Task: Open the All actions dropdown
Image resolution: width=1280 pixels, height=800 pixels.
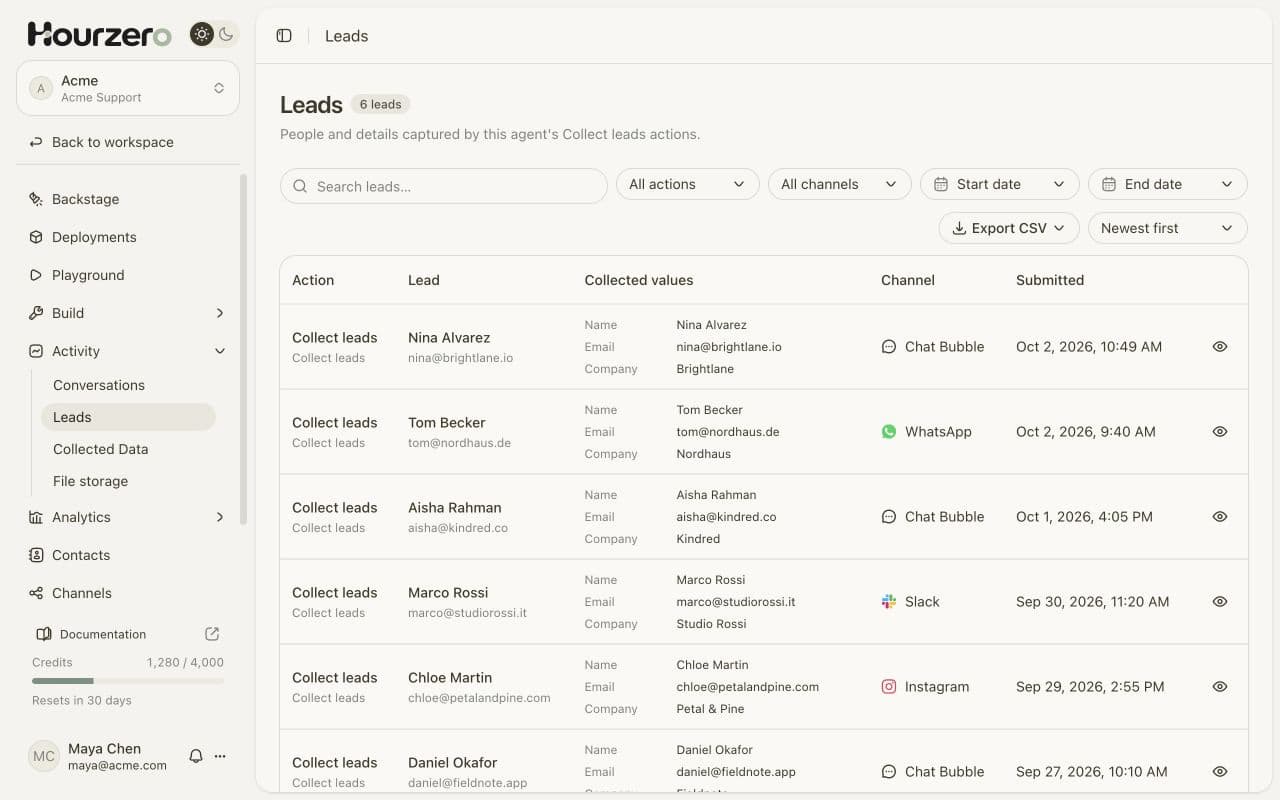Action: click(688, 184)
